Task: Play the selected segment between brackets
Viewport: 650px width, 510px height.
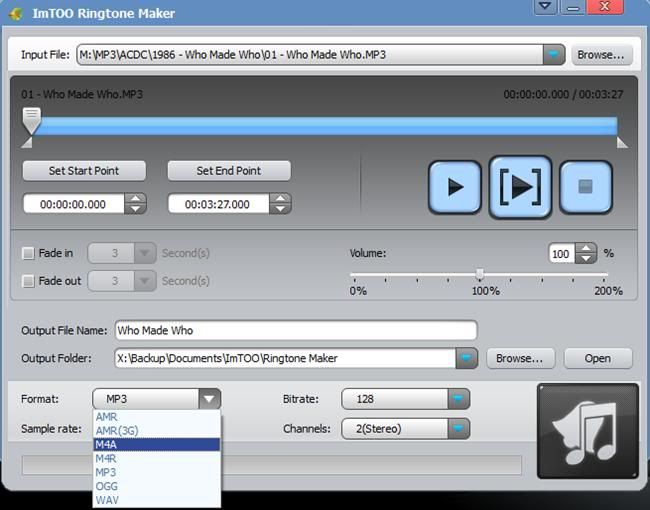Action: point(520,187)
